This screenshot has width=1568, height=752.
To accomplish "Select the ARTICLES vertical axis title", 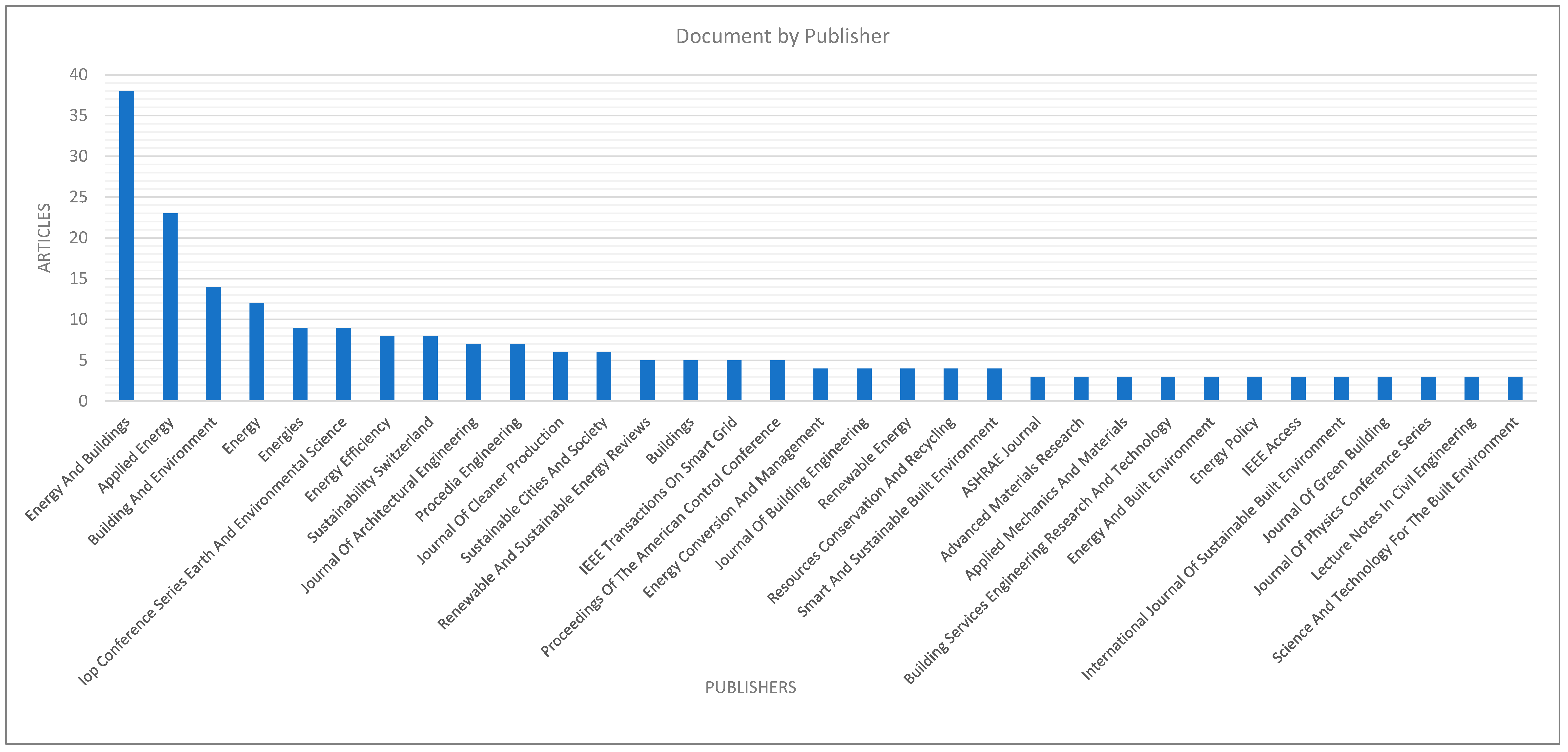I will pos(44,237).
